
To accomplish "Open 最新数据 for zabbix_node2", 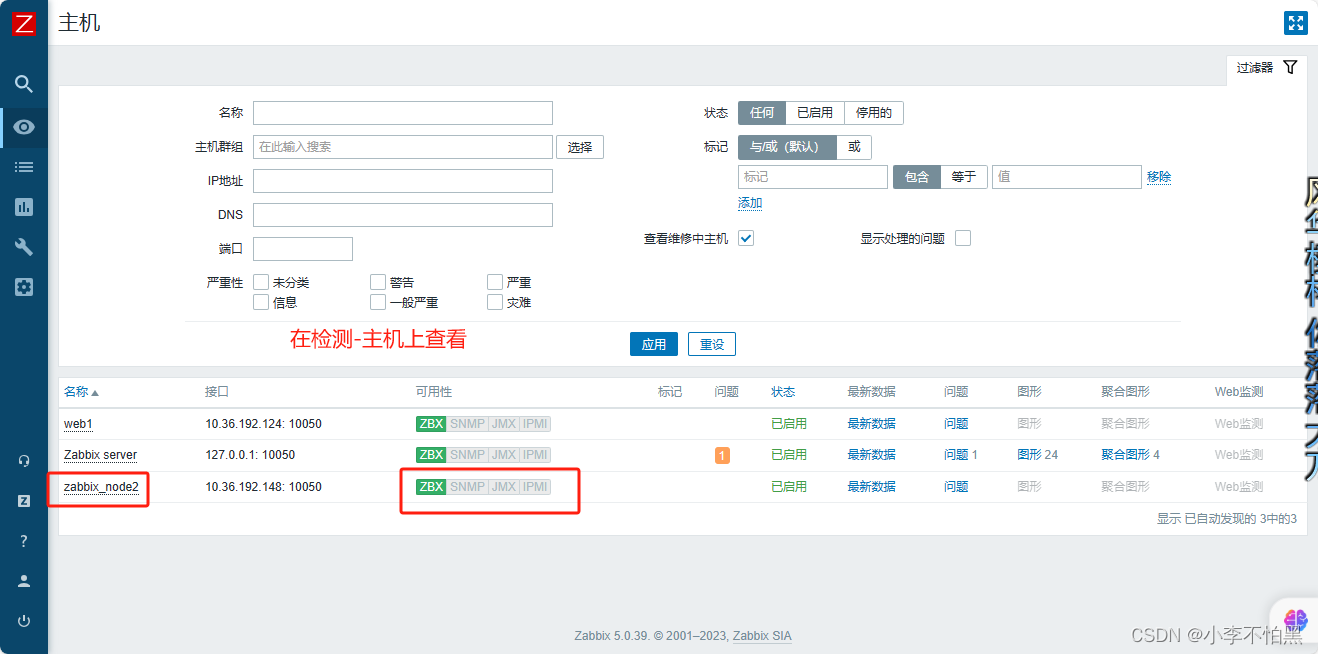I will tap(872, 487).
